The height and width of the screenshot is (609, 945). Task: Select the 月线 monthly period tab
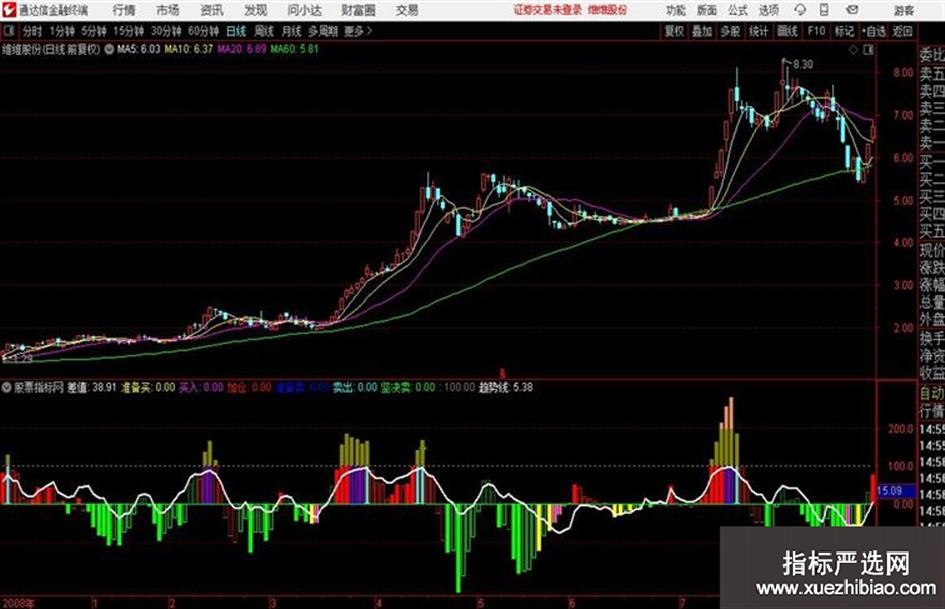[292, 31]
